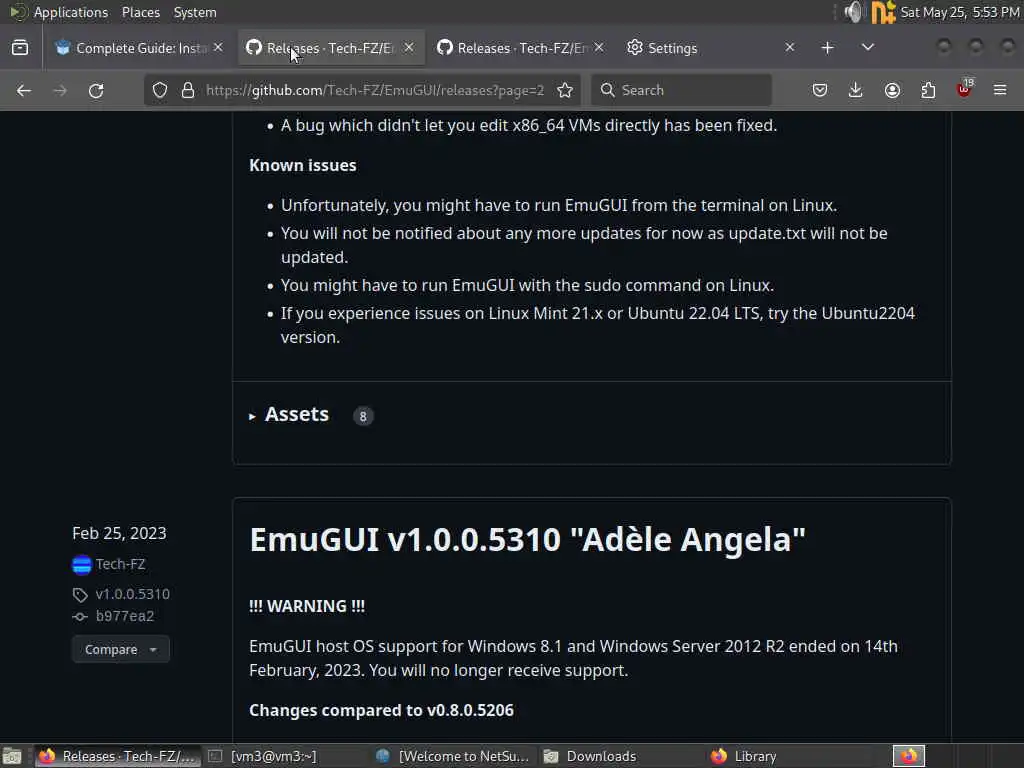This screenshot has width=1024, height=768.
Task: Click the Known issues heading
Action: (x=303, y=165)
